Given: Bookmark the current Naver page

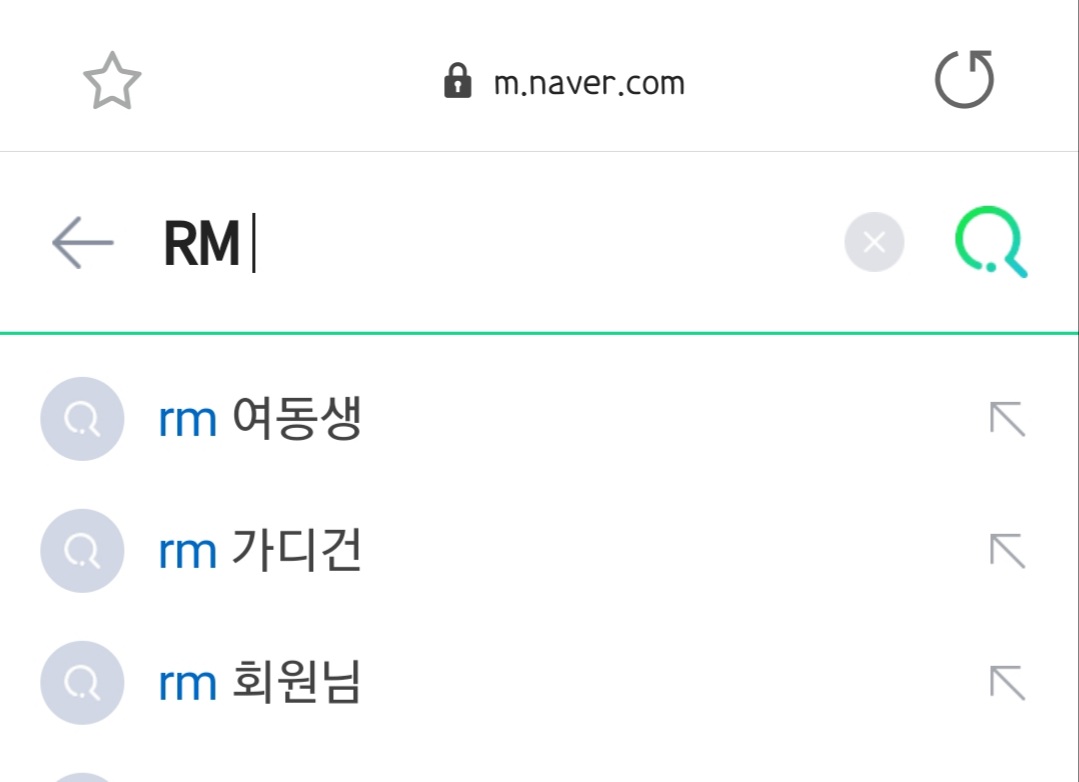Looking at the screenshot, I should coord(113,80).
